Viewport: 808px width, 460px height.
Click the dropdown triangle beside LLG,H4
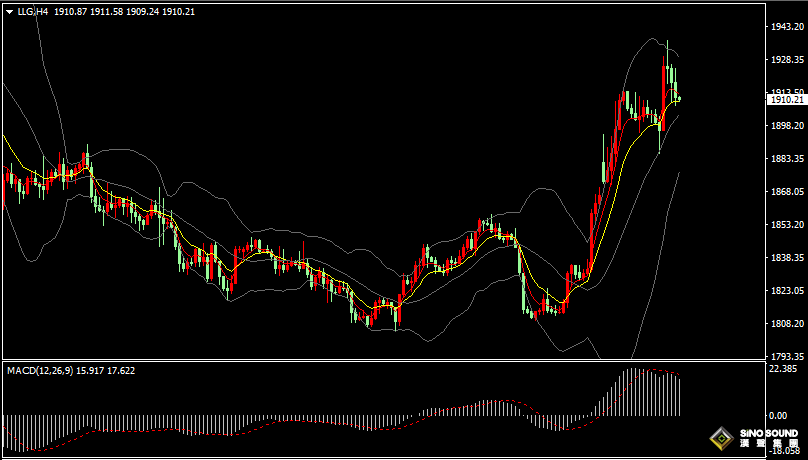(x=9, y=12)
